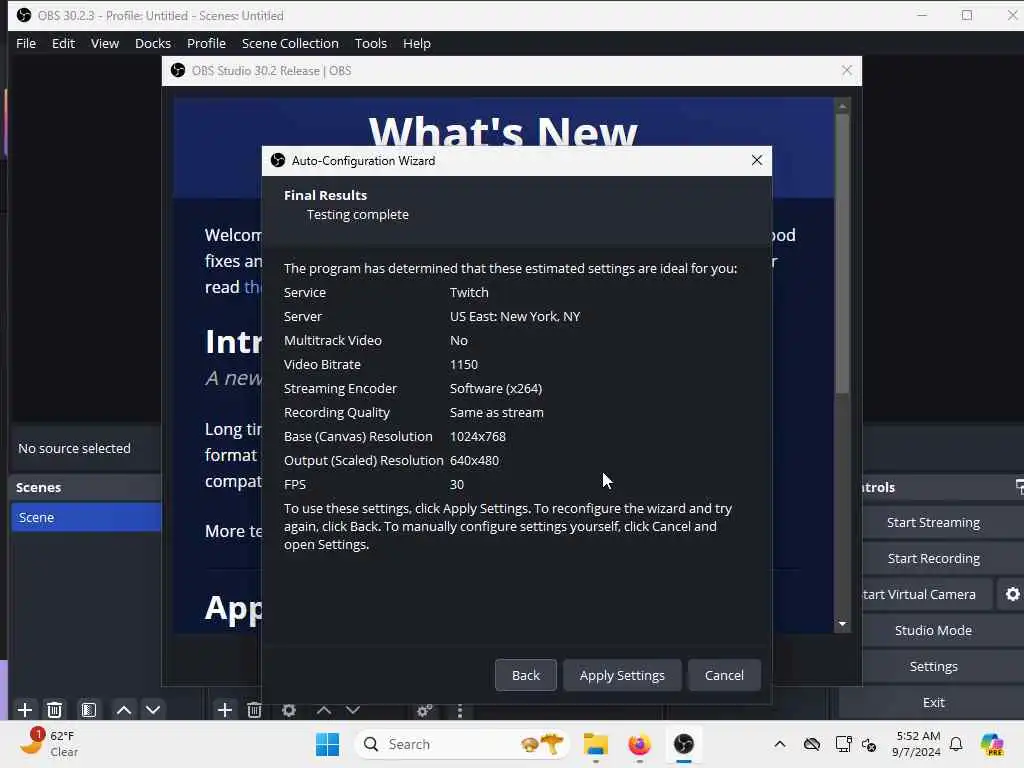Viewport: 1024px width, 768px height.
Task: Open the Docks menu
Action: click(x=153, y=43)
